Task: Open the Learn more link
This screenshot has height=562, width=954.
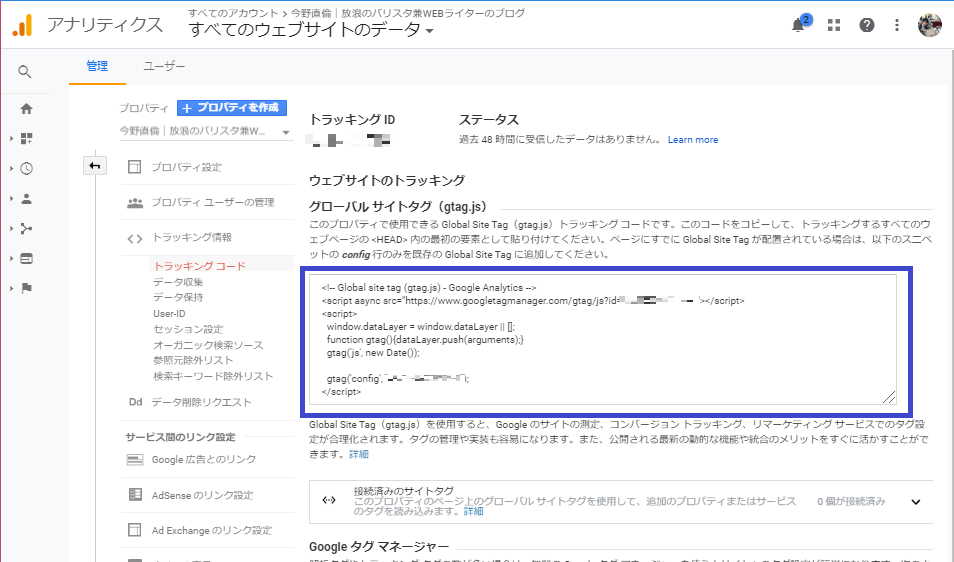Action: coord(692,140)
